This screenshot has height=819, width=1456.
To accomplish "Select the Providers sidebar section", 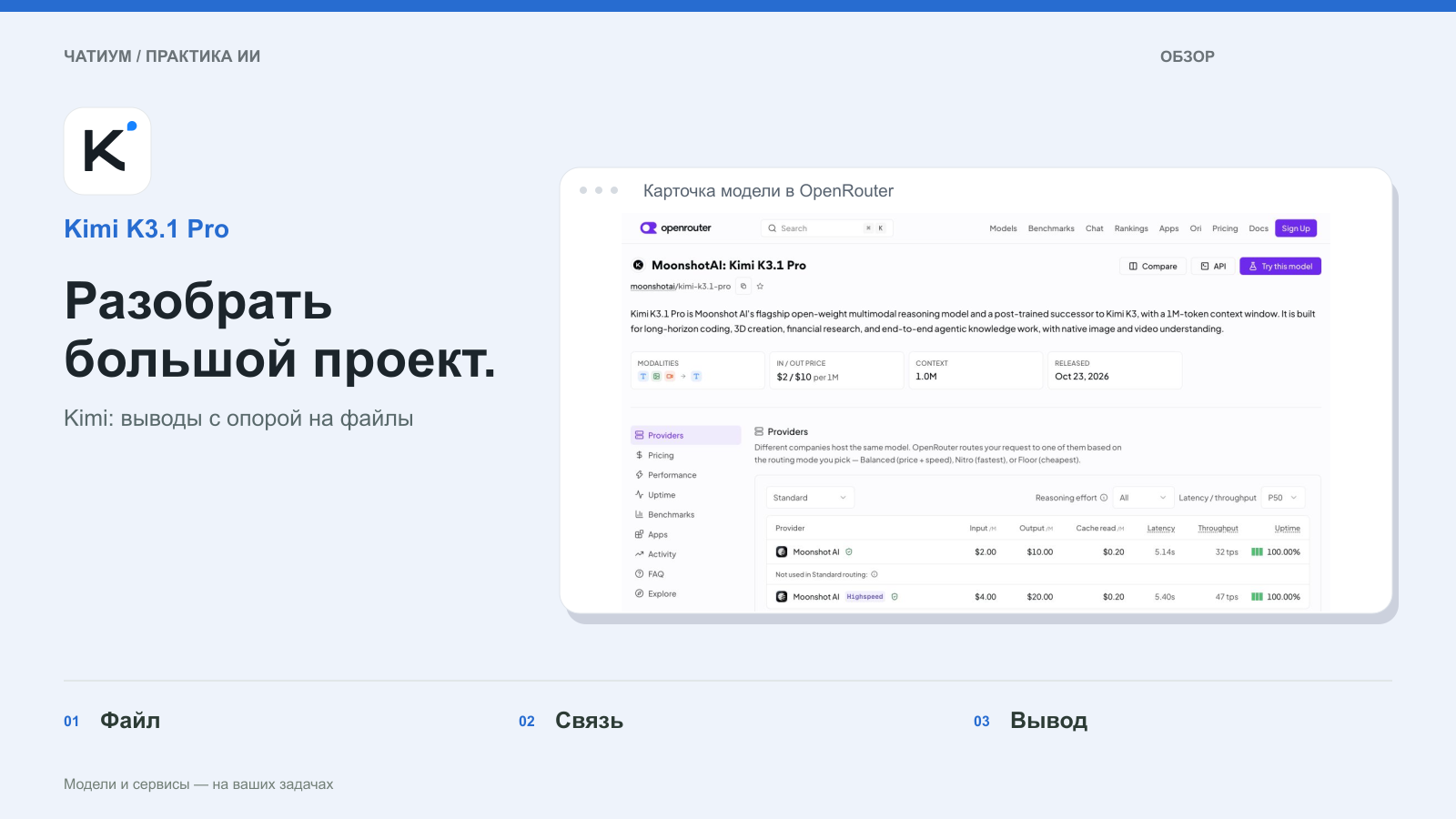I will [x=686, y=435].
